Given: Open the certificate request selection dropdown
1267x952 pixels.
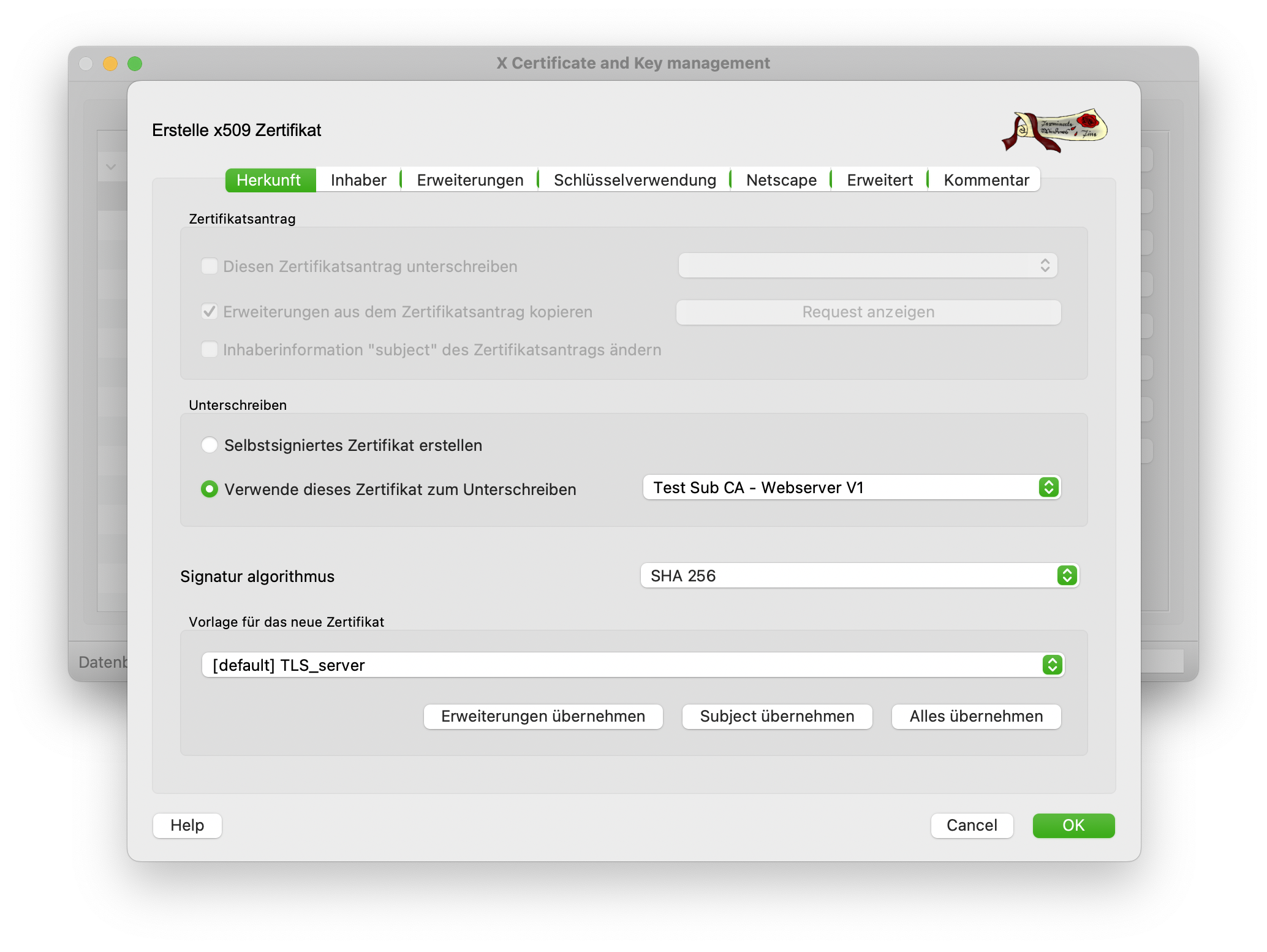Looking at the screenshot, I should click(x=867, y=265).
